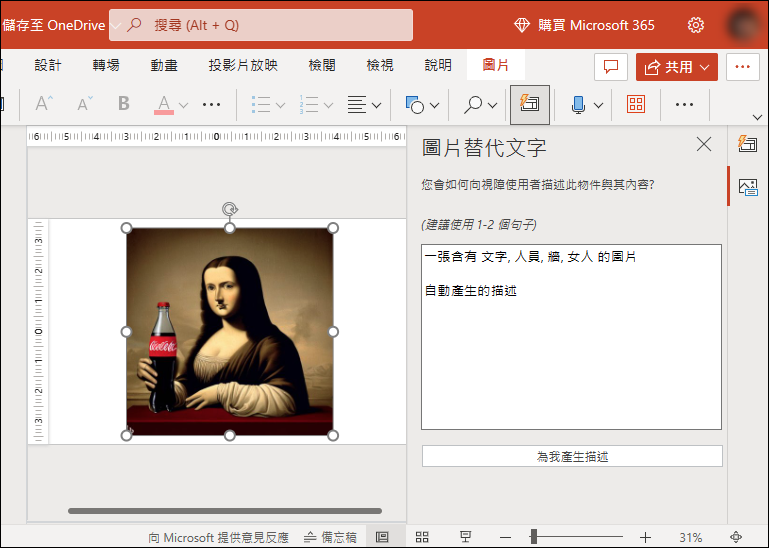The height and width of the screenshot is (548, 769).
Task: Select the 圖片 tab
Action: 496,65
